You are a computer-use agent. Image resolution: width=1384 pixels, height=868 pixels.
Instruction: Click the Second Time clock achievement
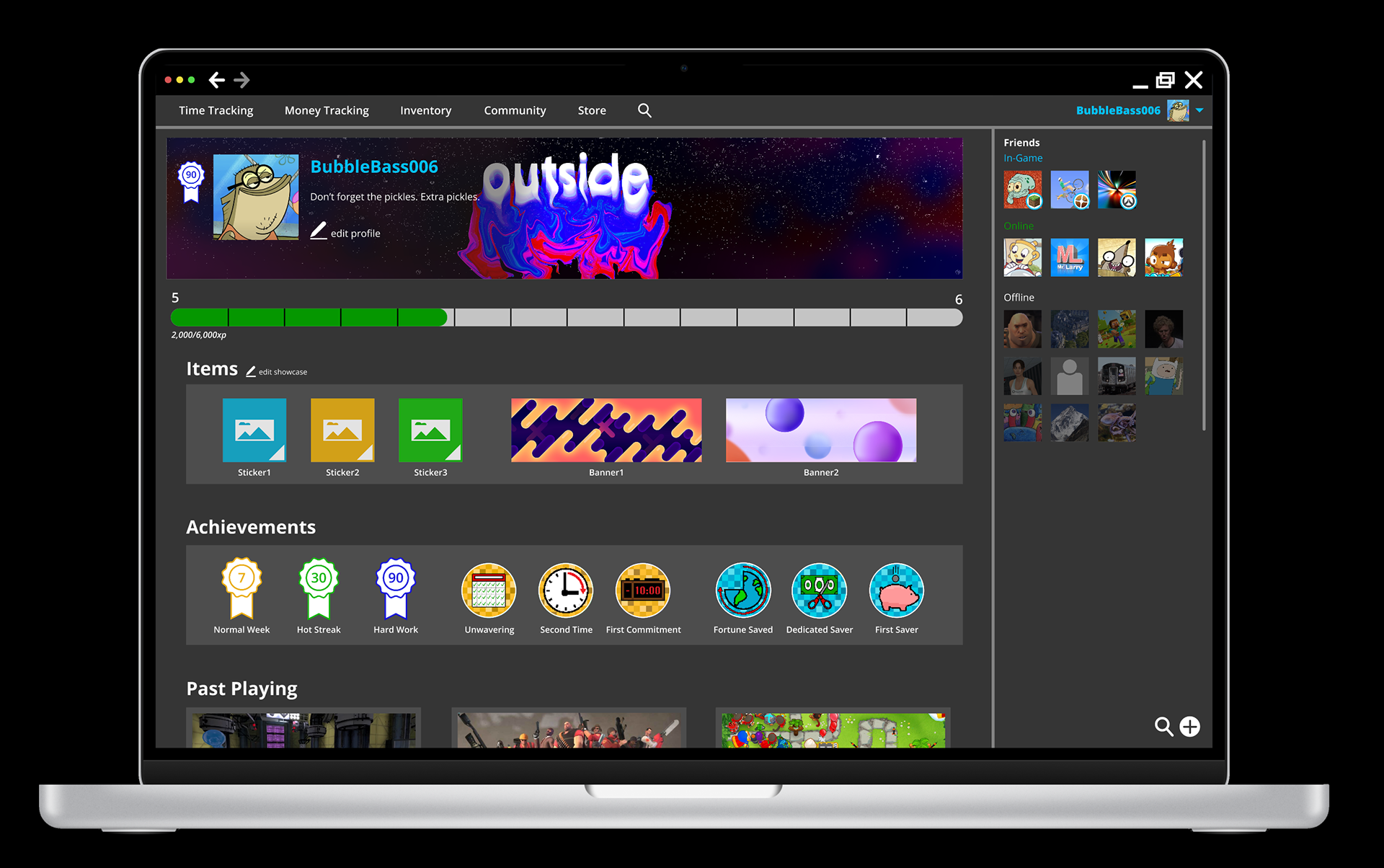pos(566,590)
